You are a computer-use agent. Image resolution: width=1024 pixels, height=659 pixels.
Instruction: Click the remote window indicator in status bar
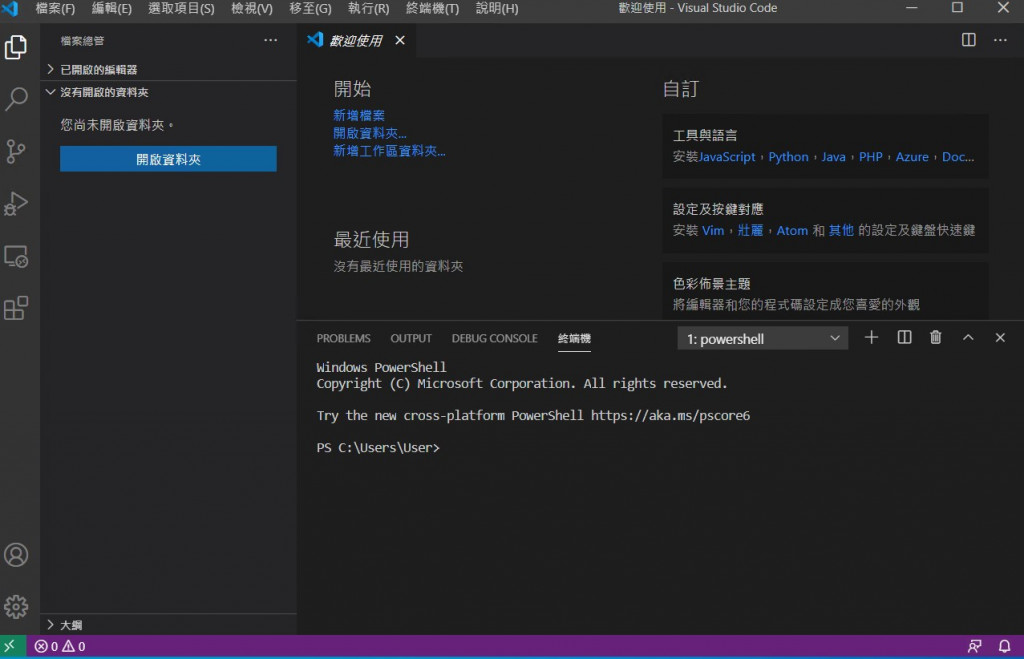coord(10,646)
